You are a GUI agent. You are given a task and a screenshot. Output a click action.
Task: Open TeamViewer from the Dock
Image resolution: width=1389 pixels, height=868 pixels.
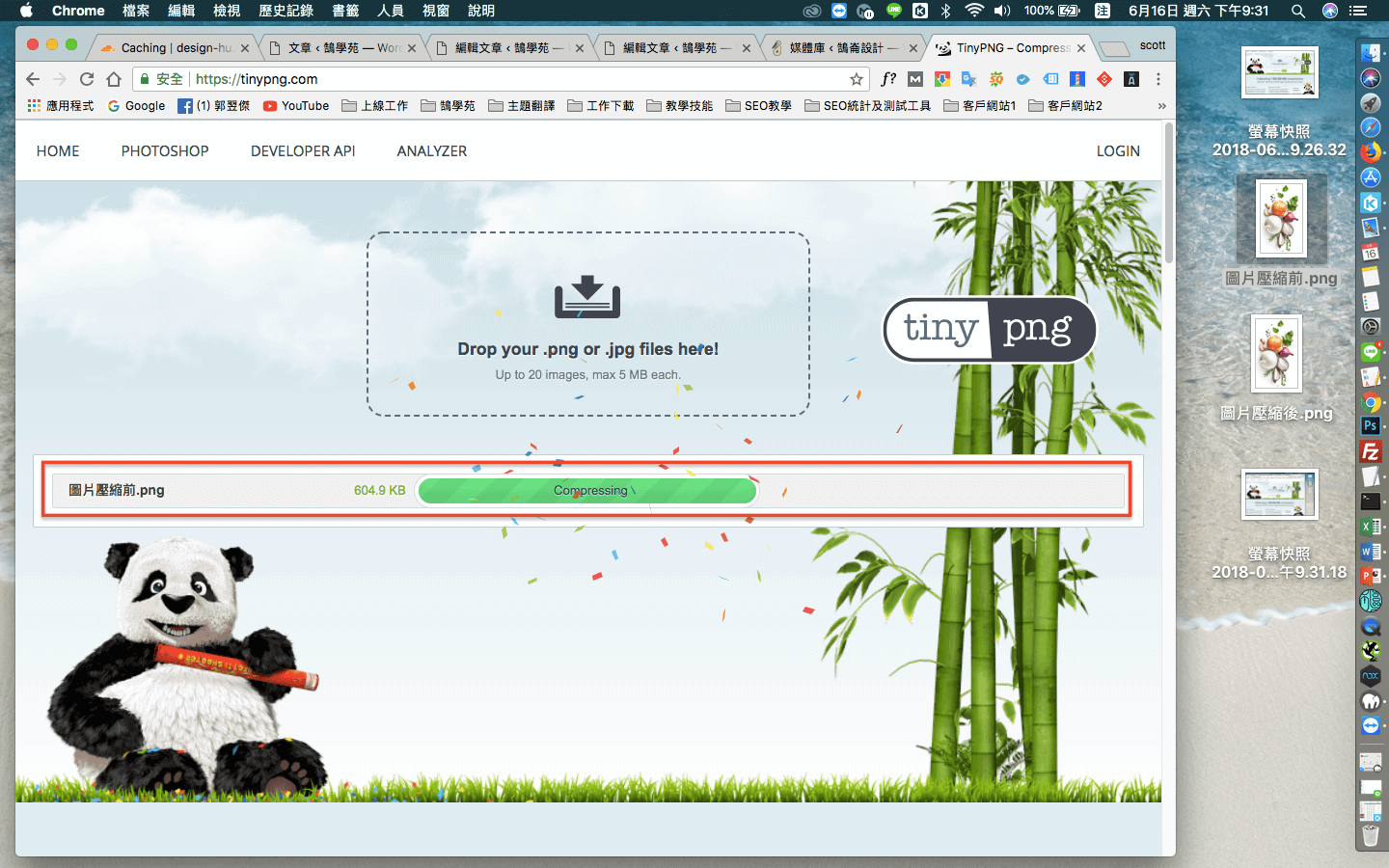click(1371, 725)
